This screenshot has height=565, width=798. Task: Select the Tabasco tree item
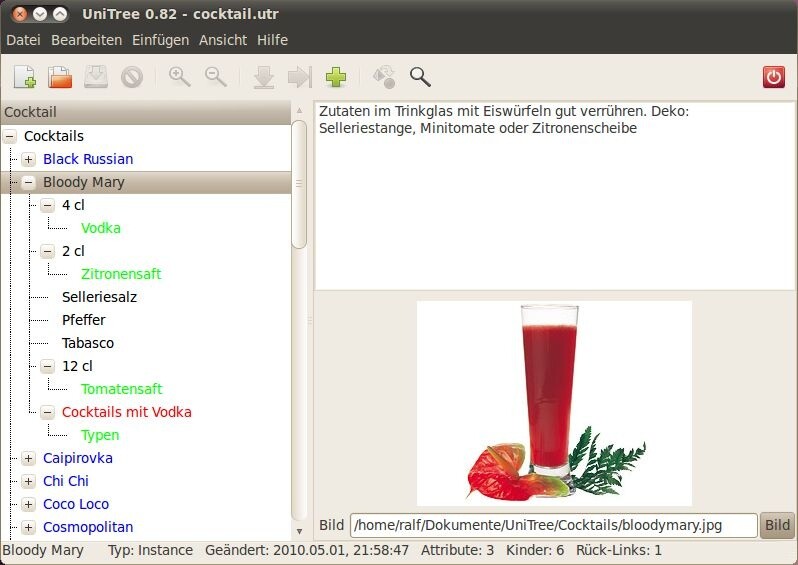pyautogui.click(x=88, y=343)
